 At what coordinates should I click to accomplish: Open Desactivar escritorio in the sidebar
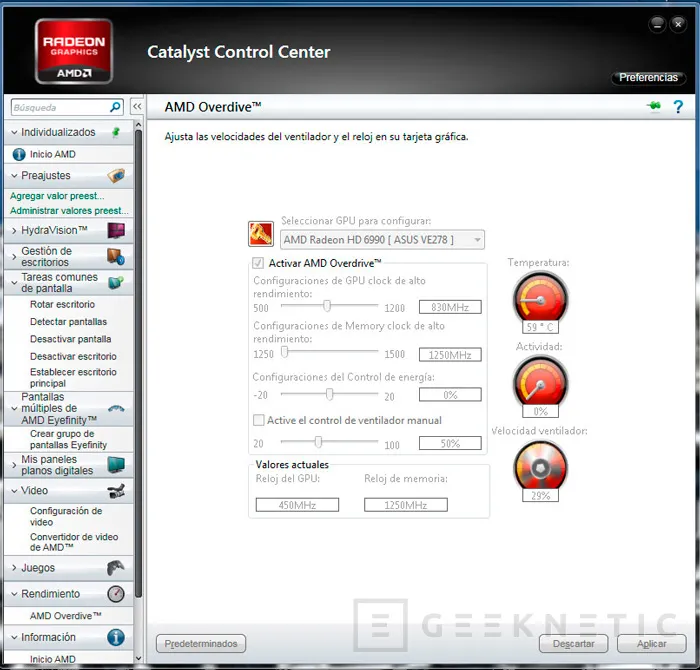pyautogui.click(x=73, y=357)
